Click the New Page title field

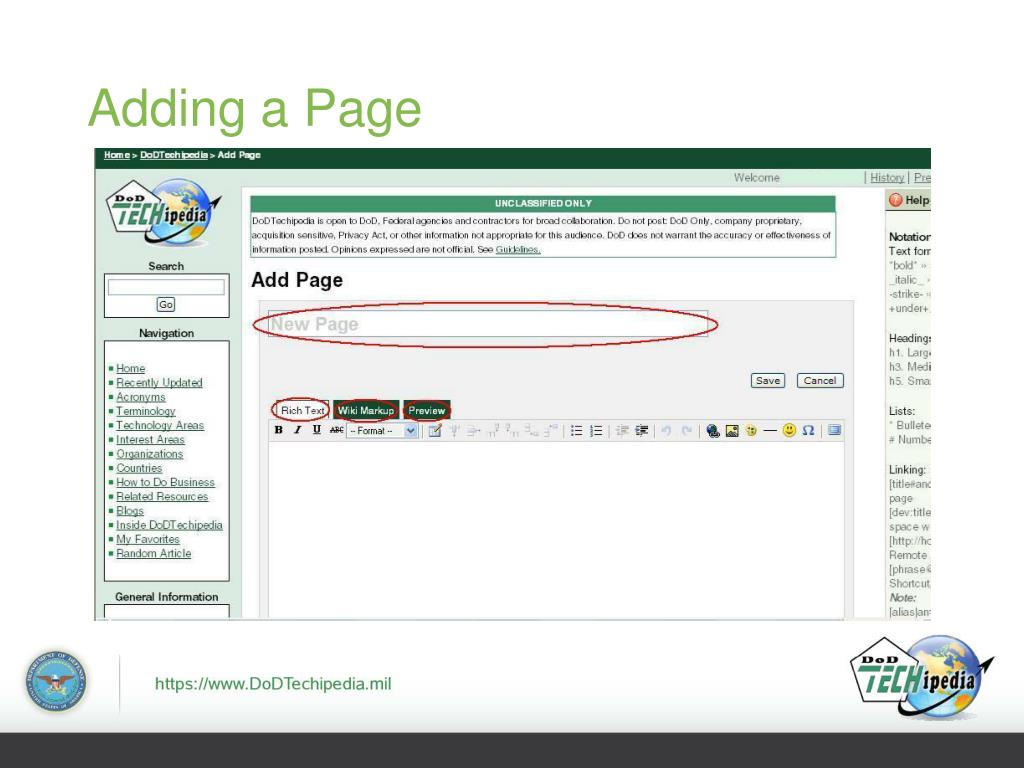coord(488,324)
